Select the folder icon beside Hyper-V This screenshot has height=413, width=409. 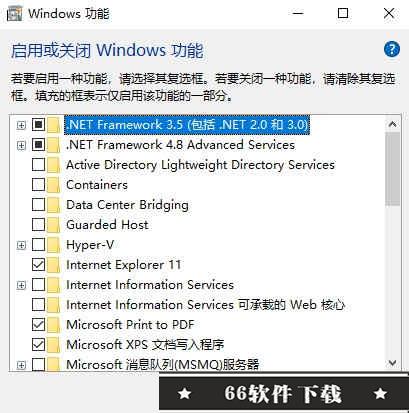point(53,245)
